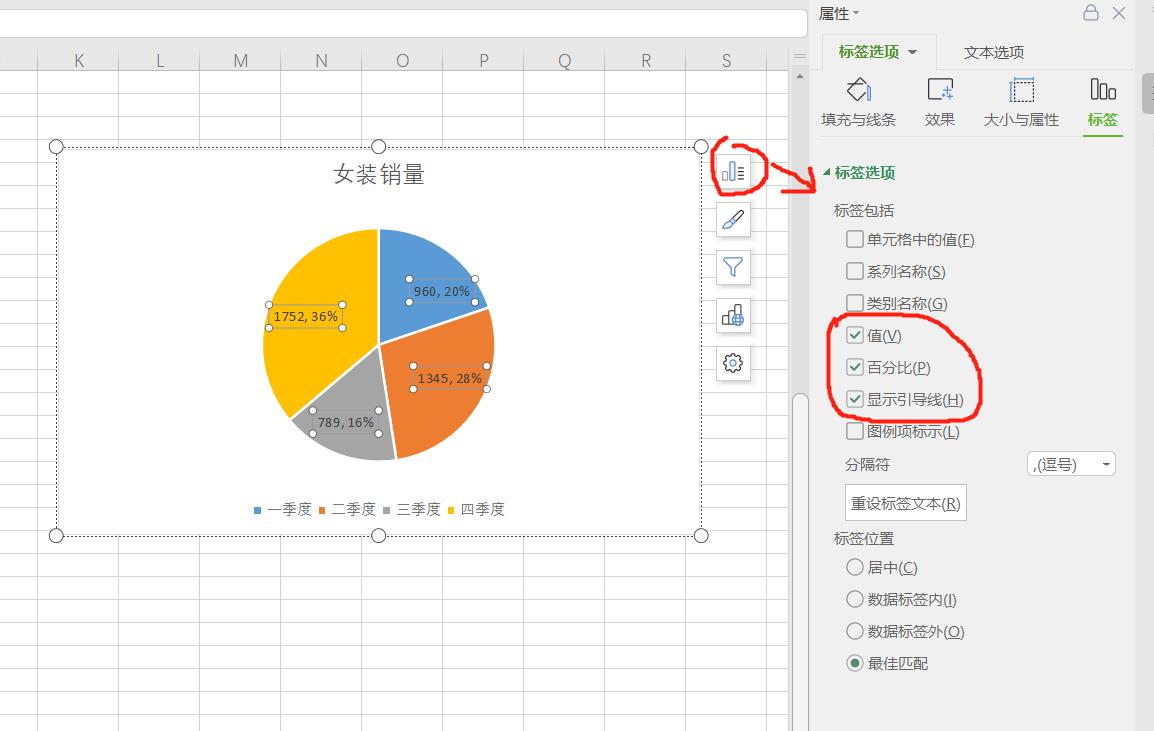Select column R header
The height and width of the screenshot is (731, 1154).
pos(645,60)
